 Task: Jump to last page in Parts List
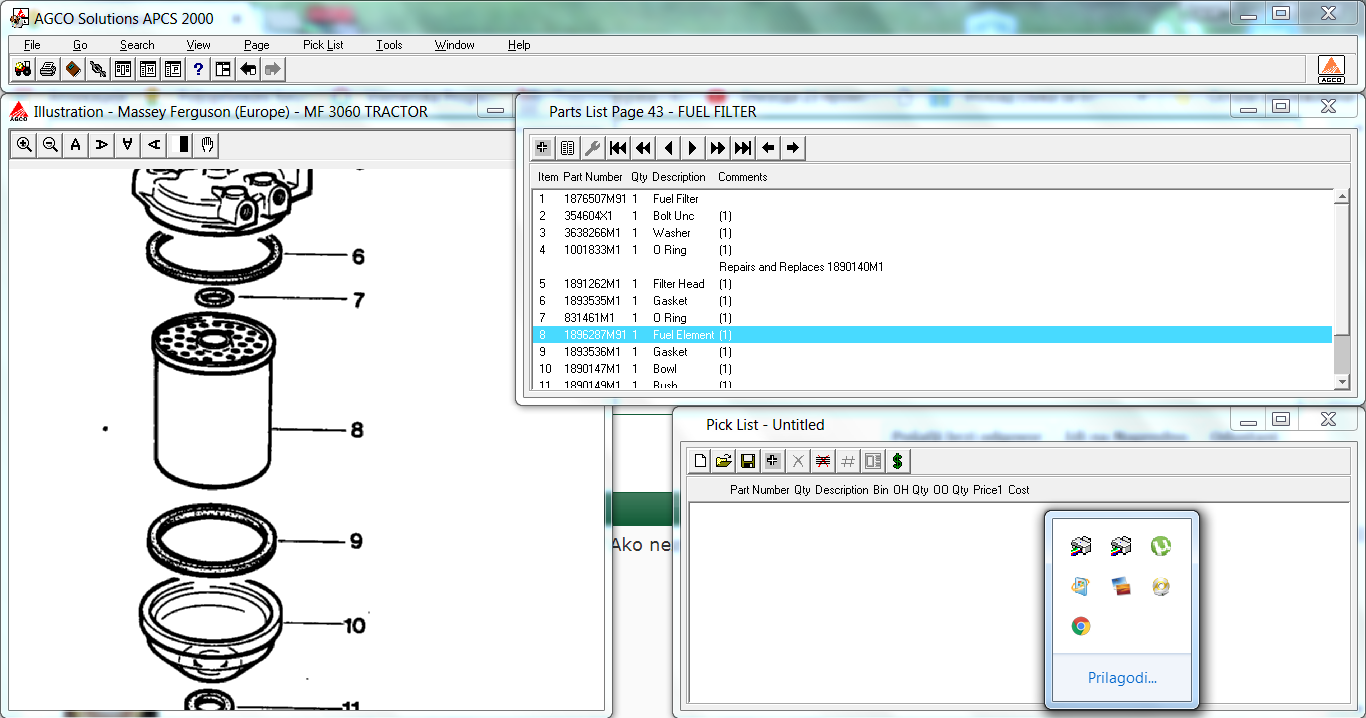tap(742, 148)
